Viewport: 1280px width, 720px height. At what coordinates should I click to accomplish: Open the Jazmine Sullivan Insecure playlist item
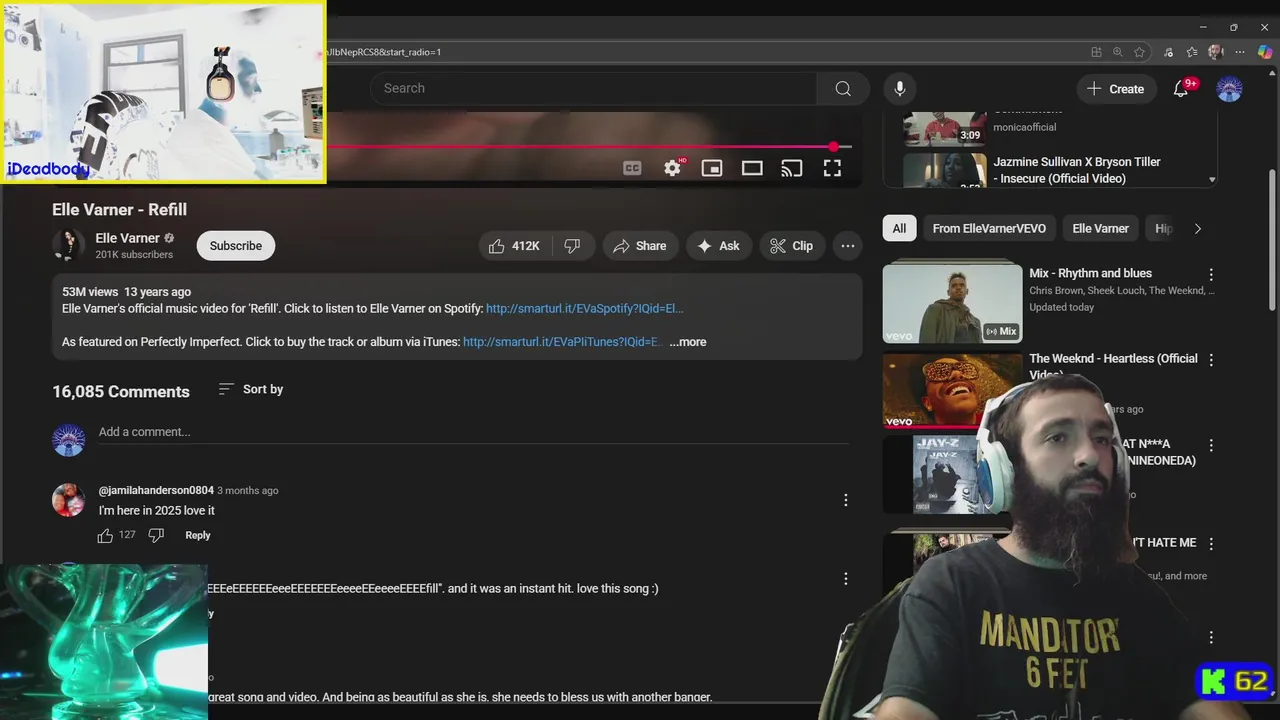(x=1049, y=170)
